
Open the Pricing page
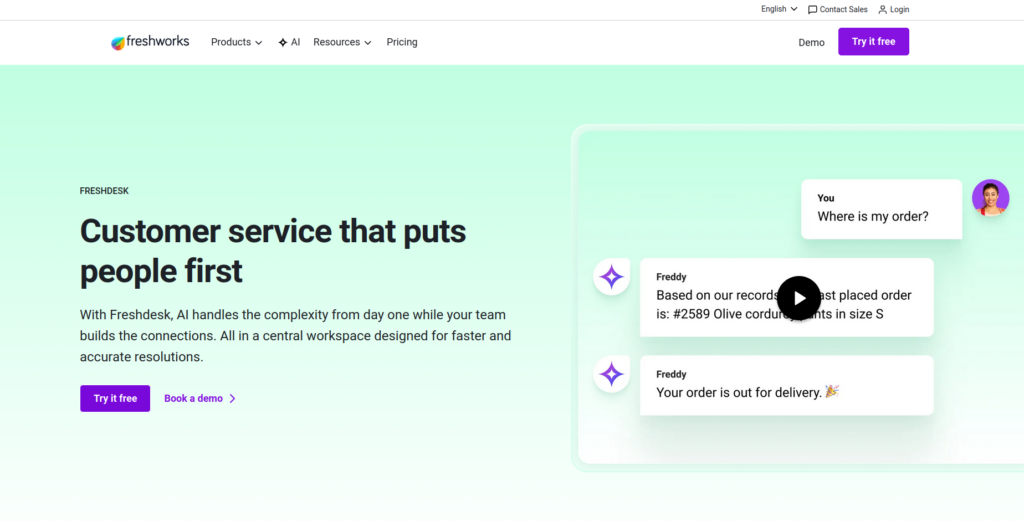coord(402,42)
